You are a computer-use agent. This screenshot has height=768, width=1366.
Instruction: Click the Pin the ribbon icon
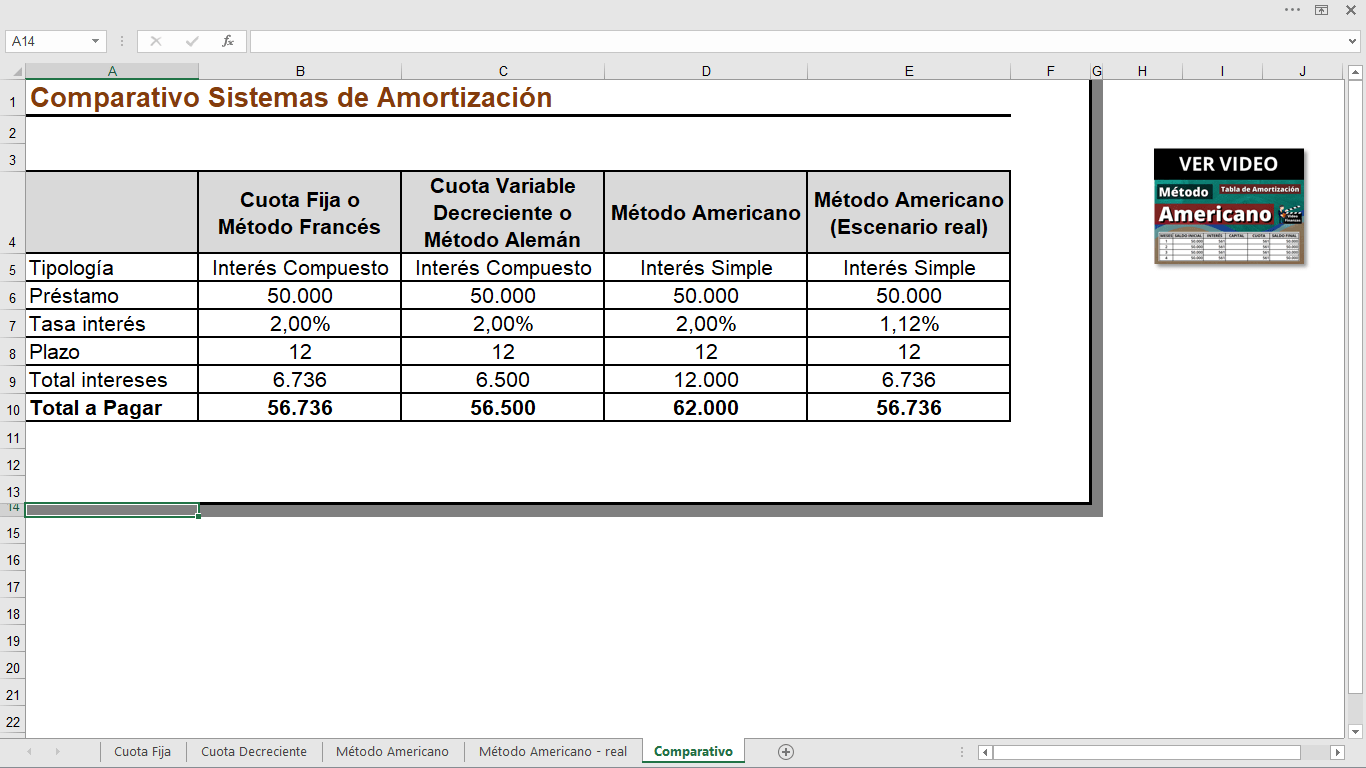point(1321,9)
